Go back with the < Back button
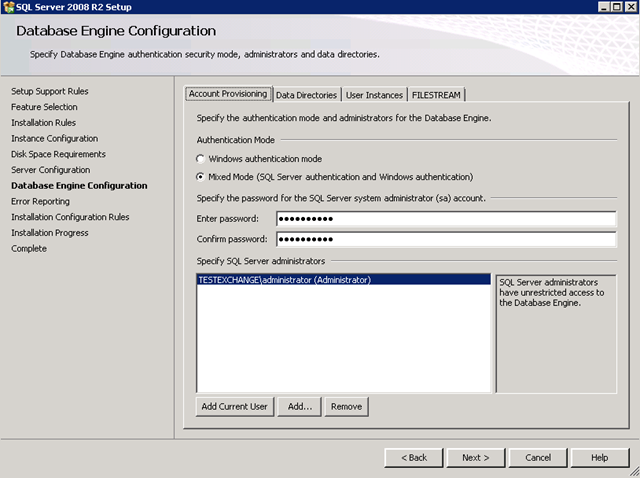640x478 pixels. (413, 458)
